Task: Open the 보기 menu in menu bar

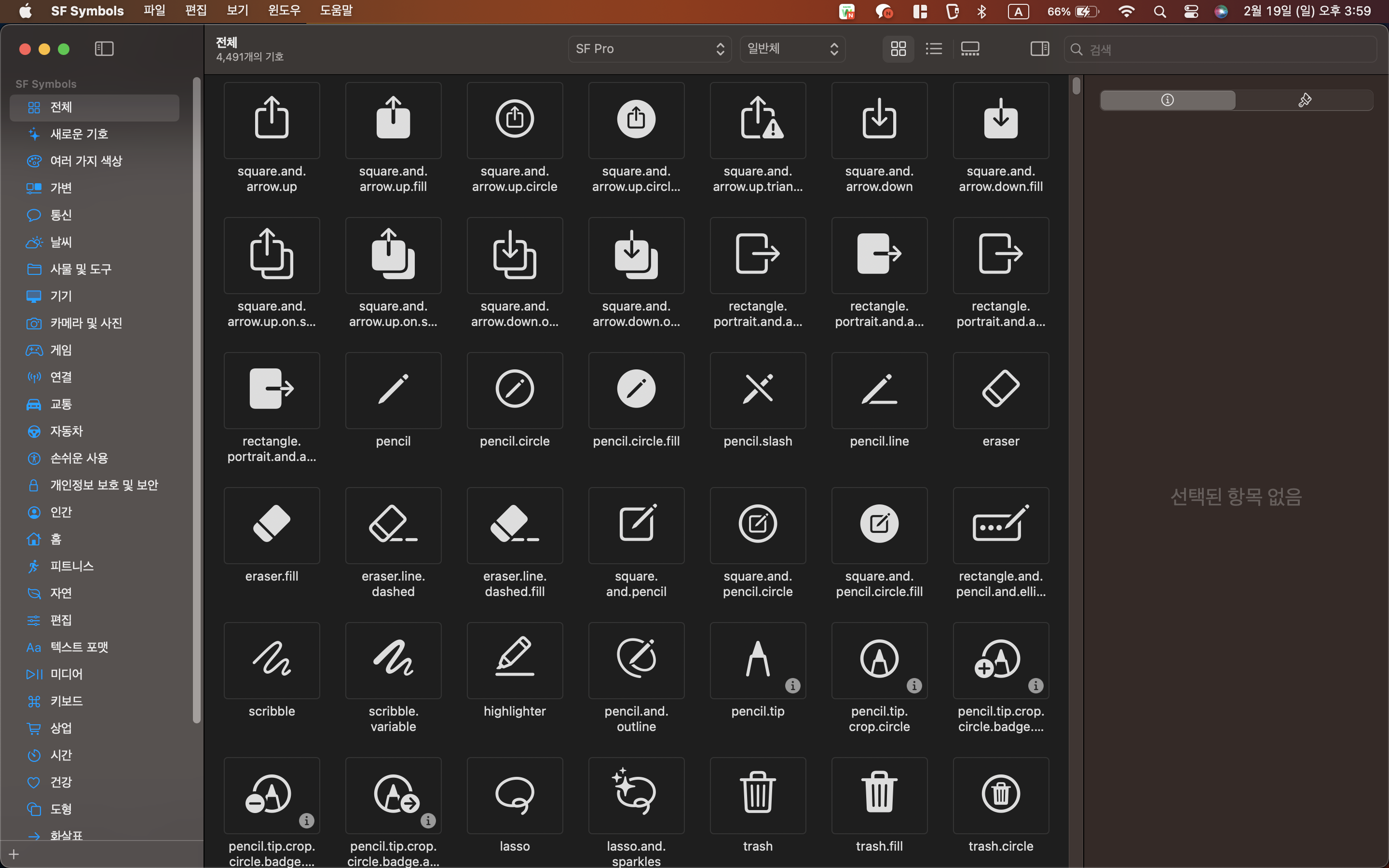Action: tap(237, 11)
